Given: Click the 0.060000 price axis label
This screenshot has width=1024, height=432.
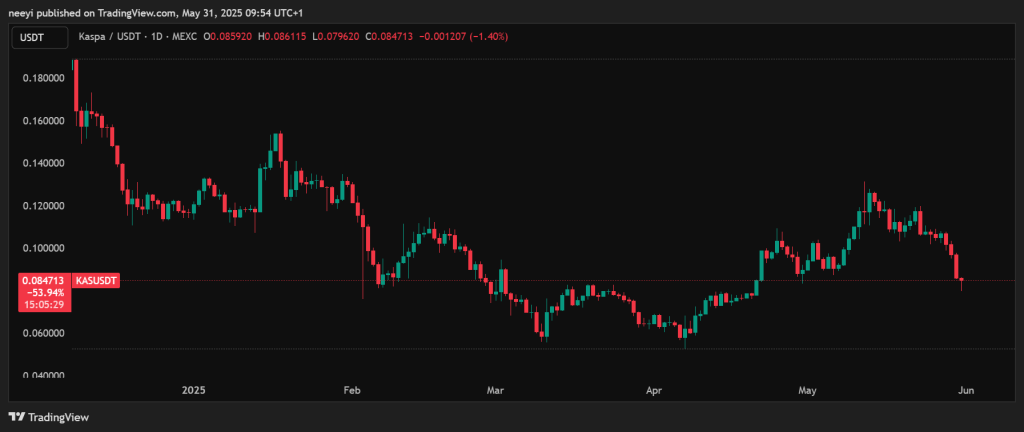Looking at the screenshot, I should (44, 333).
